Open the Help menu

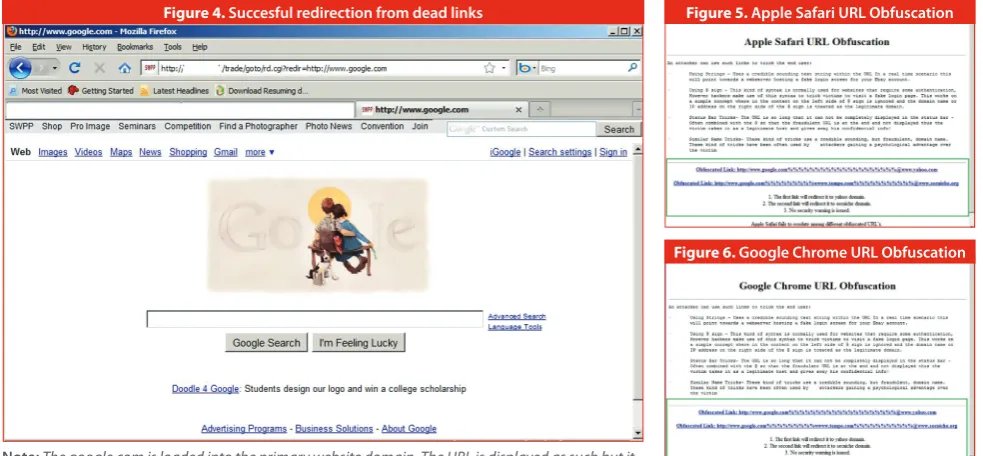pos(199,47)
